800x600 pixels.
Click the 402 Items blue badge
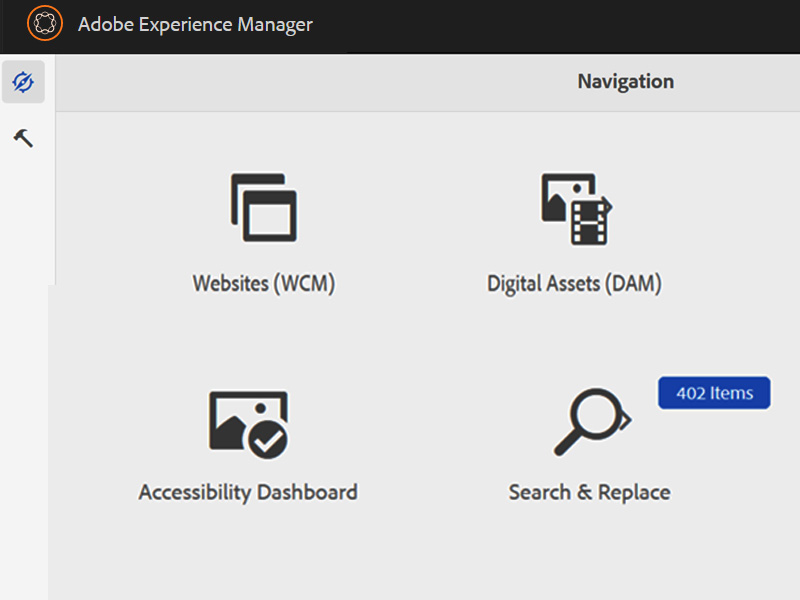tap(714, 393)
